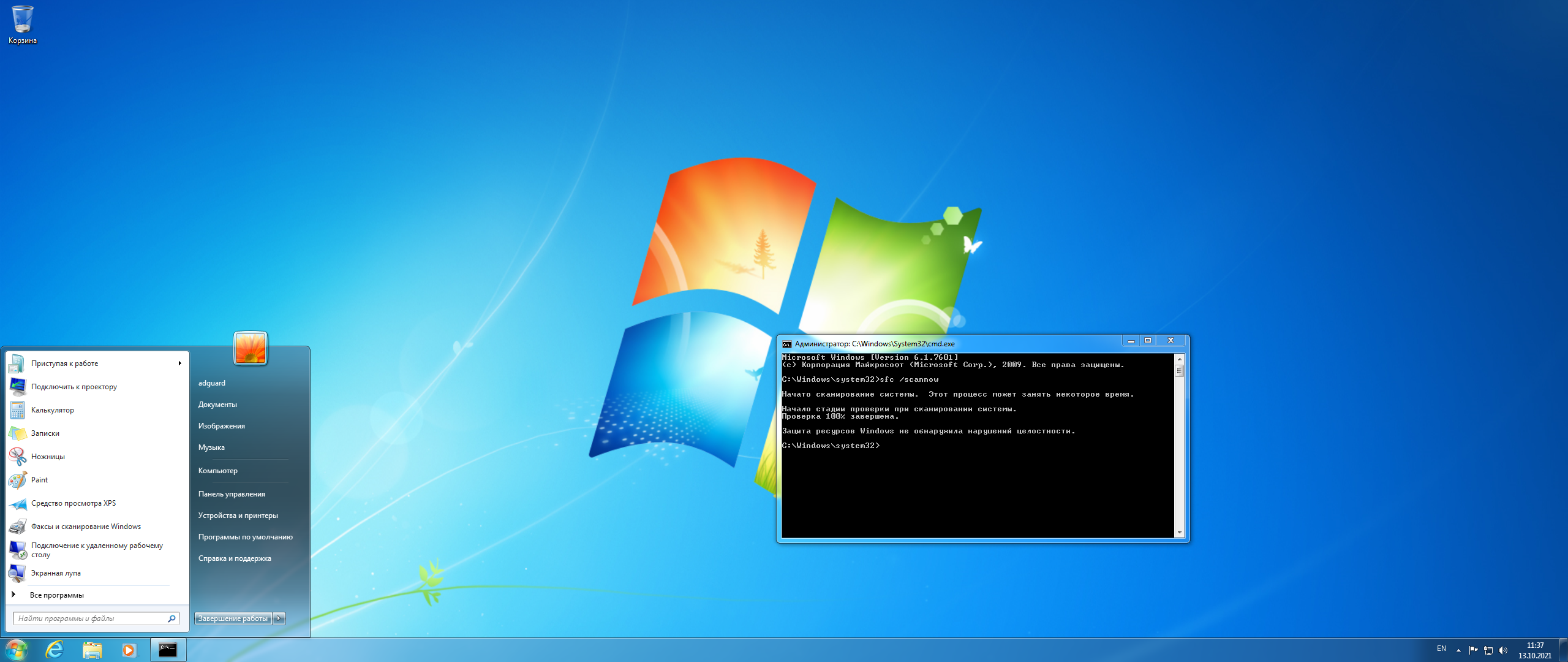Open Windows Media Player from the taskbar
The image size is (1568, 662).
(x=129, y=650)
